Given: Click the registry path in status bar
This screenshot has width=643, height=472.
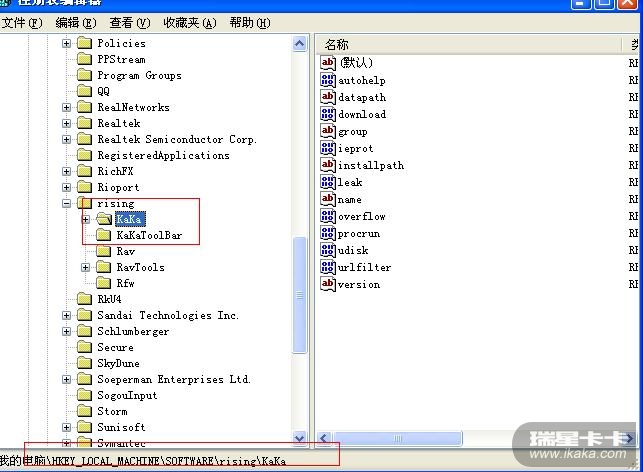Looking at the screenshot, I should point(143,461).
